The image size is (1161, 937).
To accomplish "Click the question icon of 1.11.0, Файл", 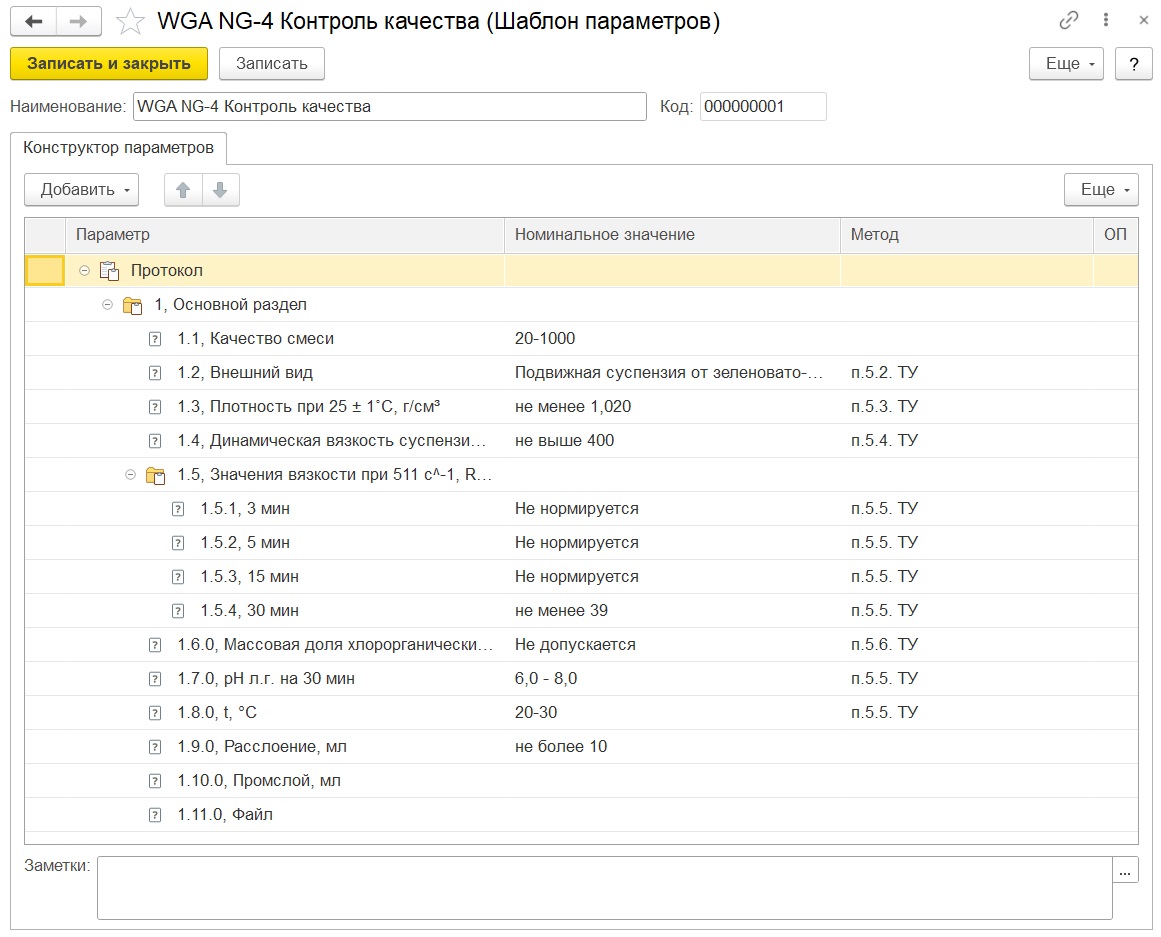I will tap(155, 816).
